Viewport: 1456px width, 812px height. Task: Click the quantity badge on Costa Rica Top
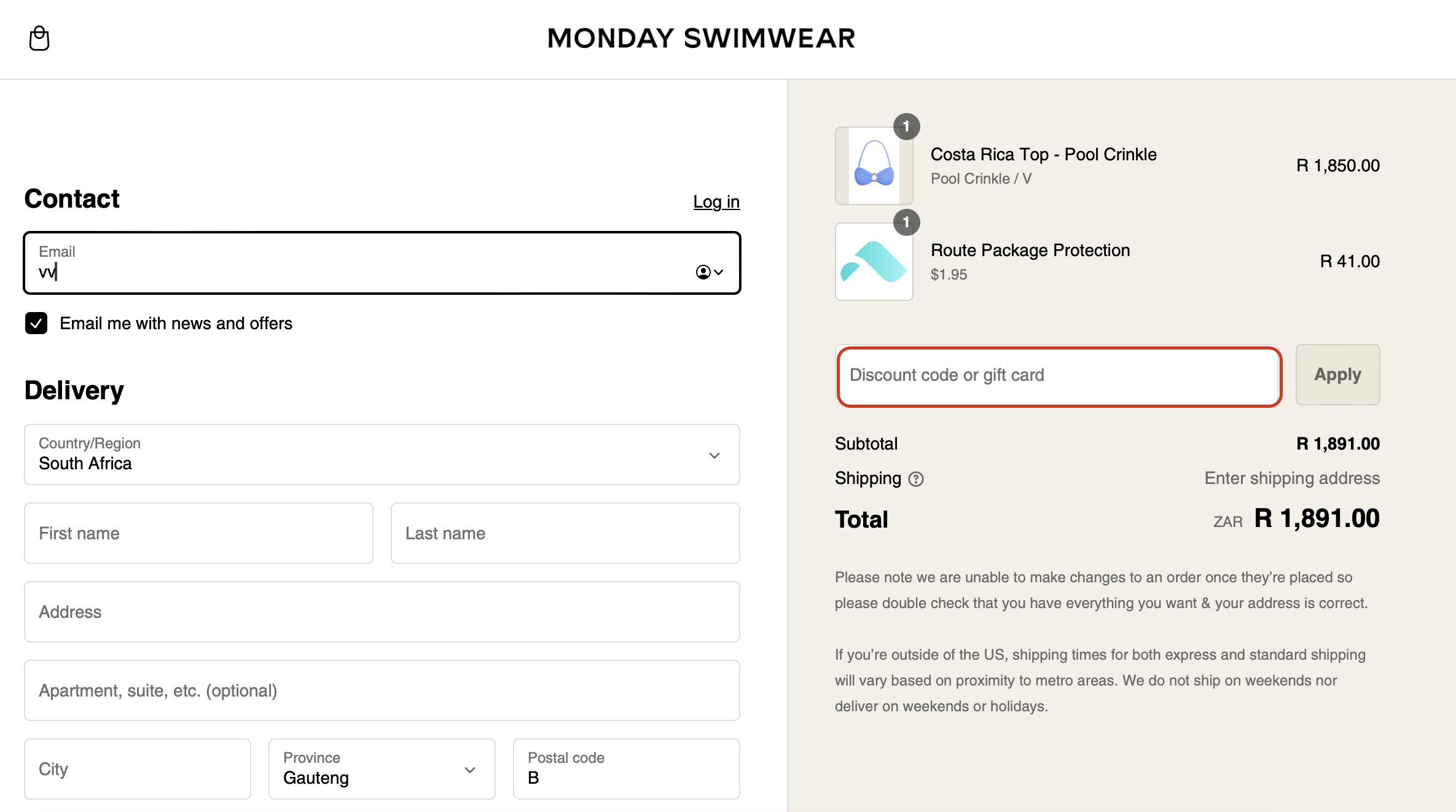pyautogui.click(x=908, y=127)
